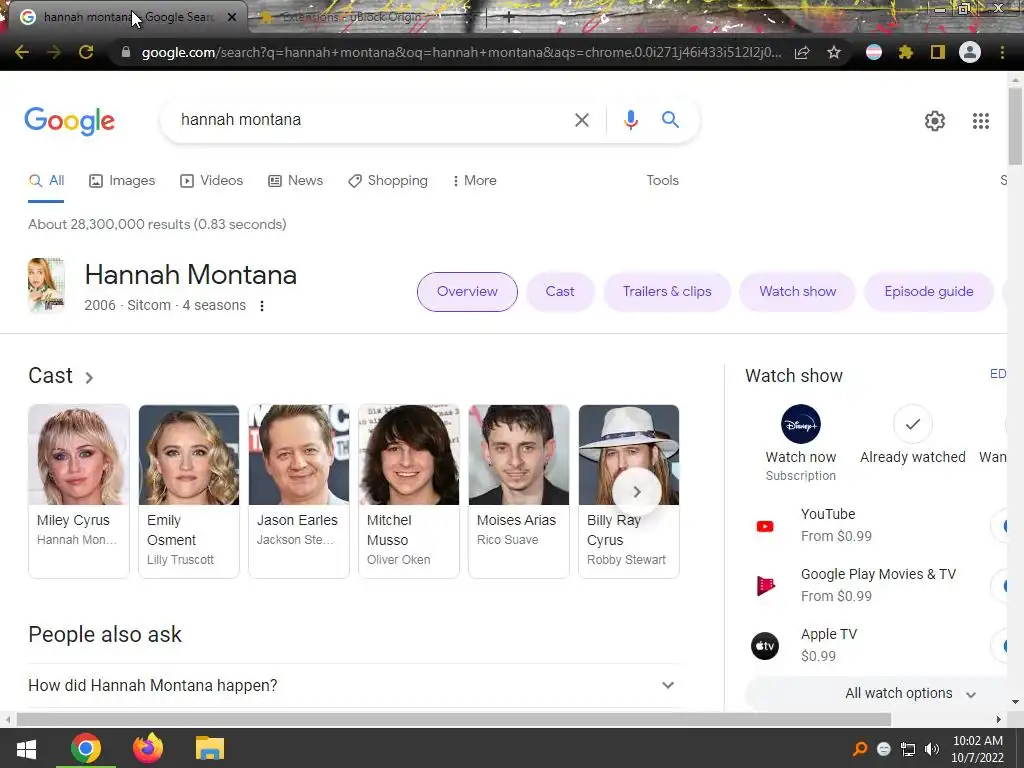Select the Trailers & clips chip
1024x768 pixels.
(667, 291)
